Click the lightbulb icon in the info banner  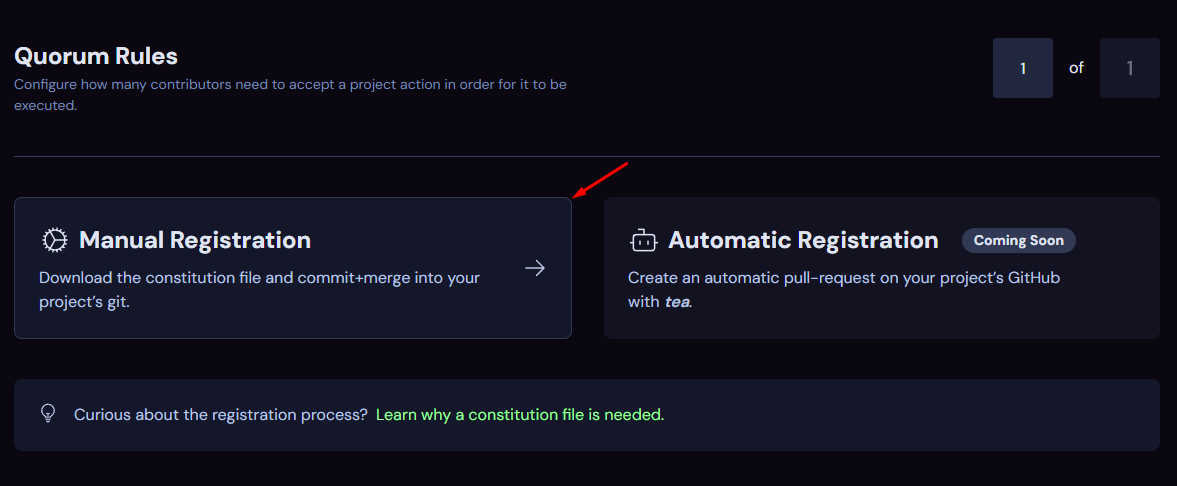(x=47, y=413)
